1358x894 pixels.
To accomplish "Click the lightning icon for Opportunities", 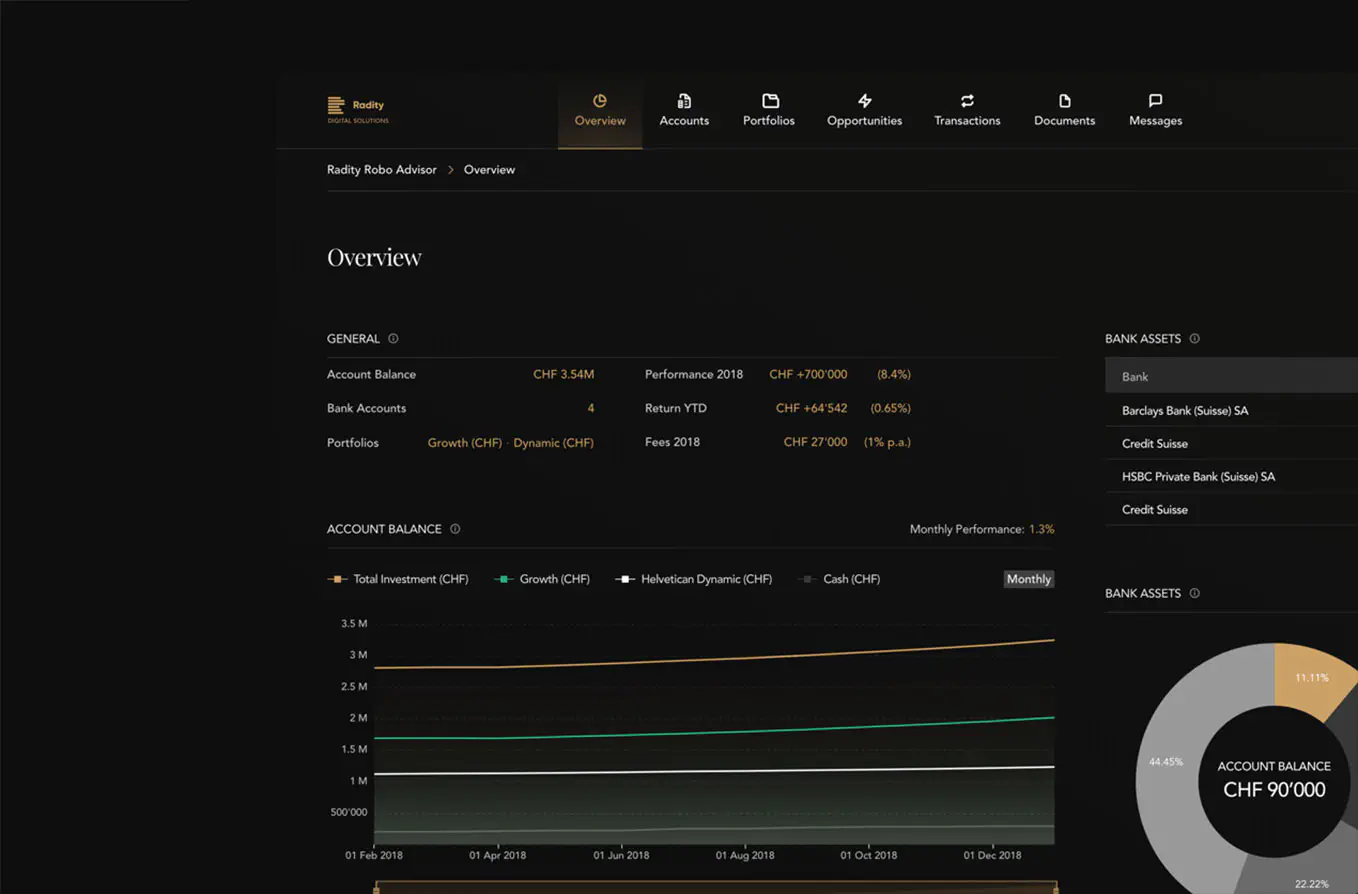I will click(864, 101).
